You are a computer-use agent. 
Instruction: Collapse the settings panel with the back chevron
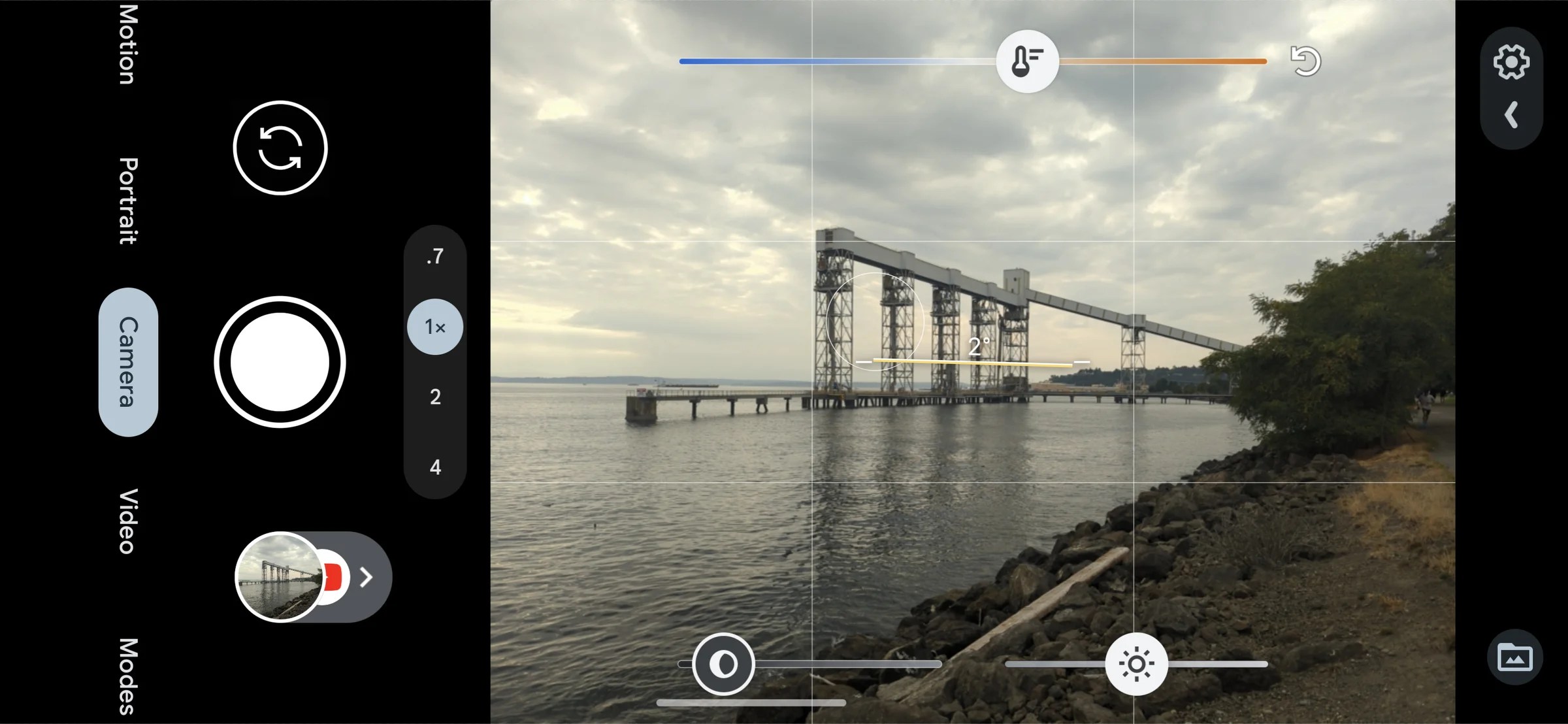1511,115
